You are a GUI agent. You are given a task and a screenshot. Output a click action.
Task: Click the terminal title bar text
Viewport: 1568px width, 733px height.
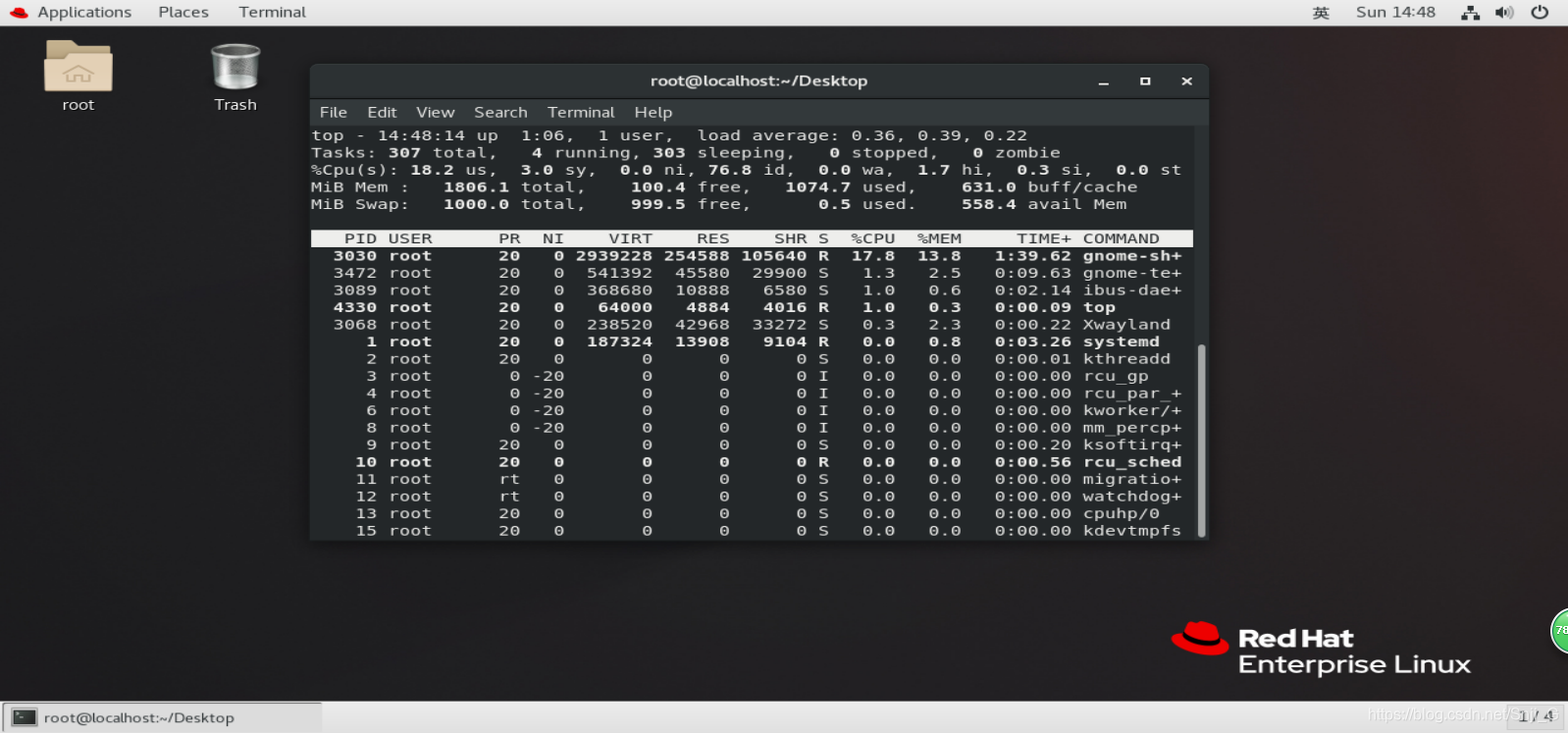[x=758, y=81]
